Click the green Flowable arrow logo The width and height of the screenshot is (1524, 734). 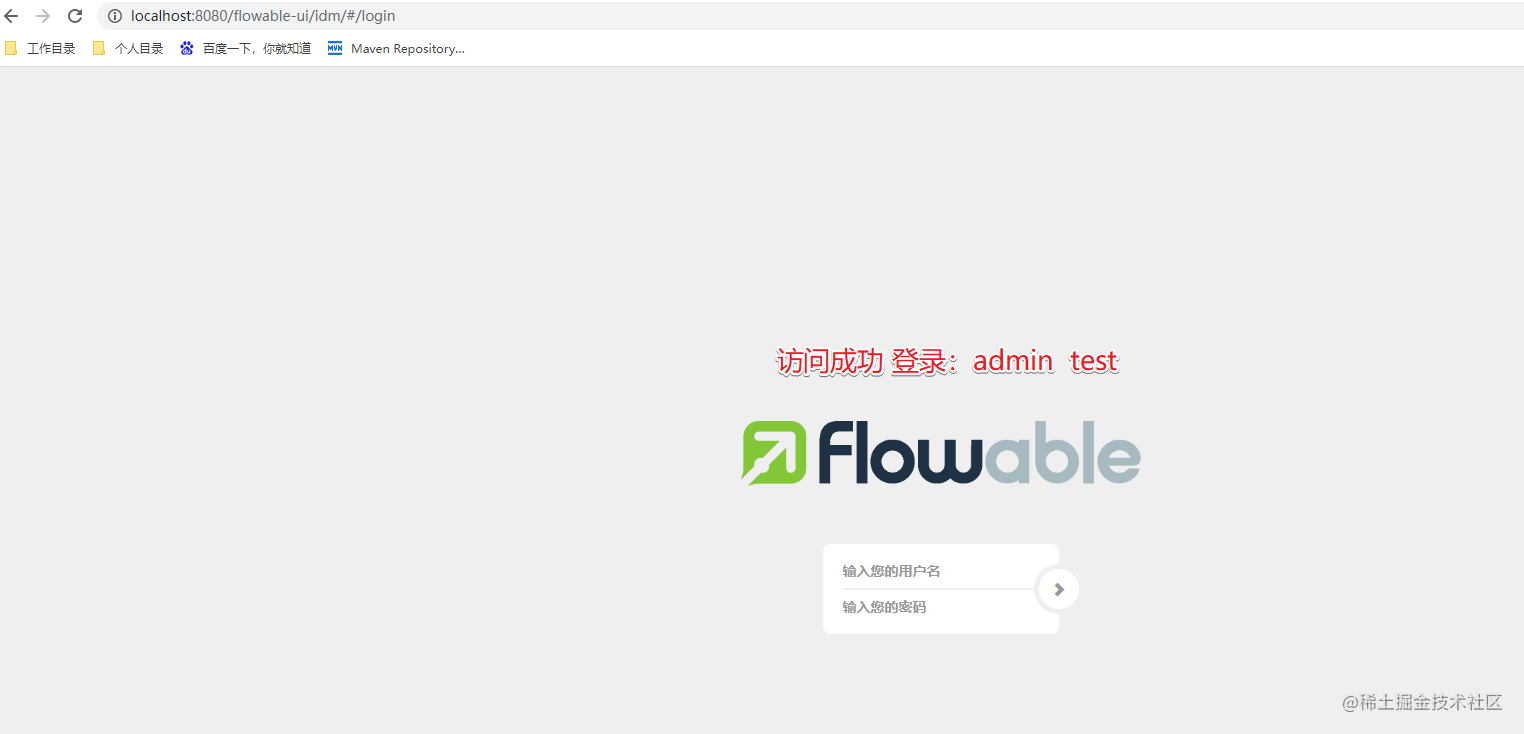click(x=774, y=452)
